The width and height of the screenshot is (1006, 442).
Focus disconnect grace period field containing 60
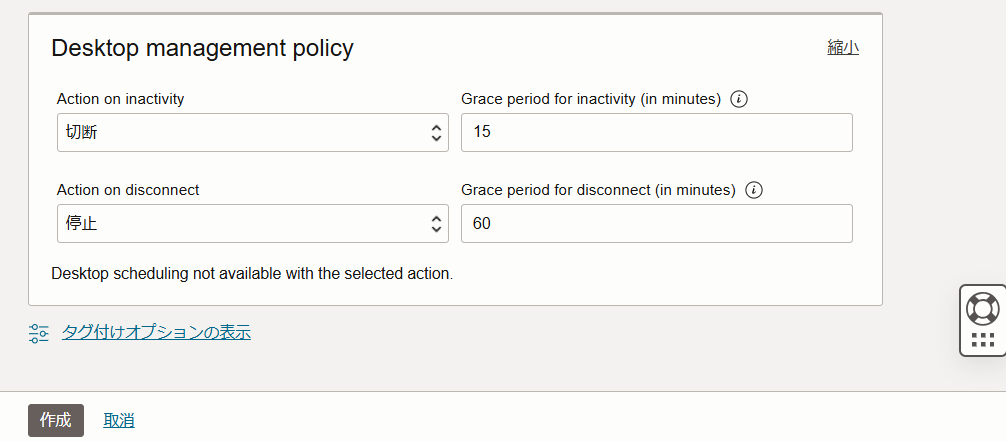point(656,224)
